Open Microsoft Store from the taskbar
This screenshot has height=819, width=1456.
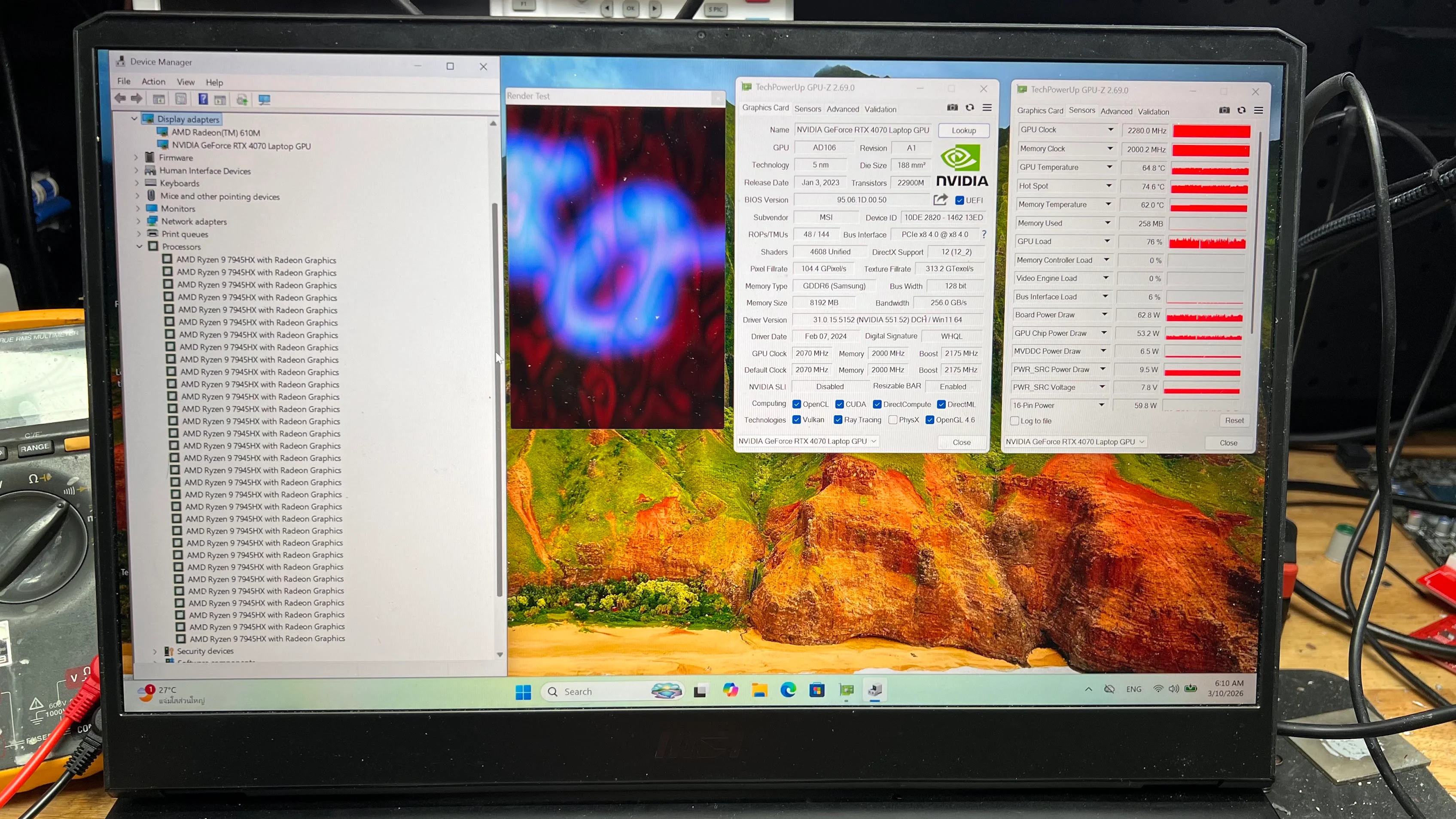click(817, 690)
